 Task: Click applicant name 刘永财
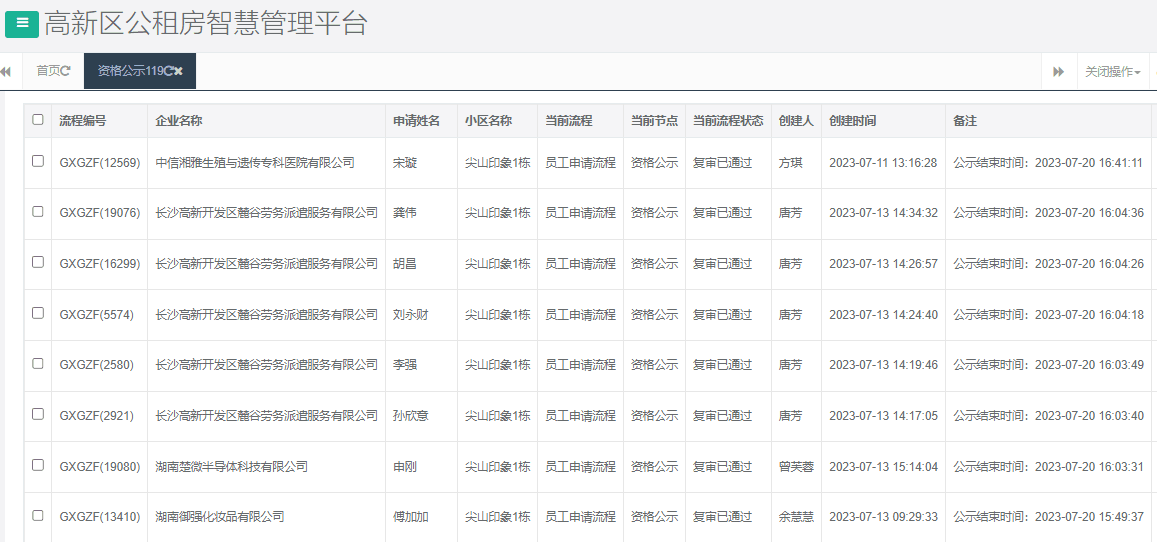[411, 315]
